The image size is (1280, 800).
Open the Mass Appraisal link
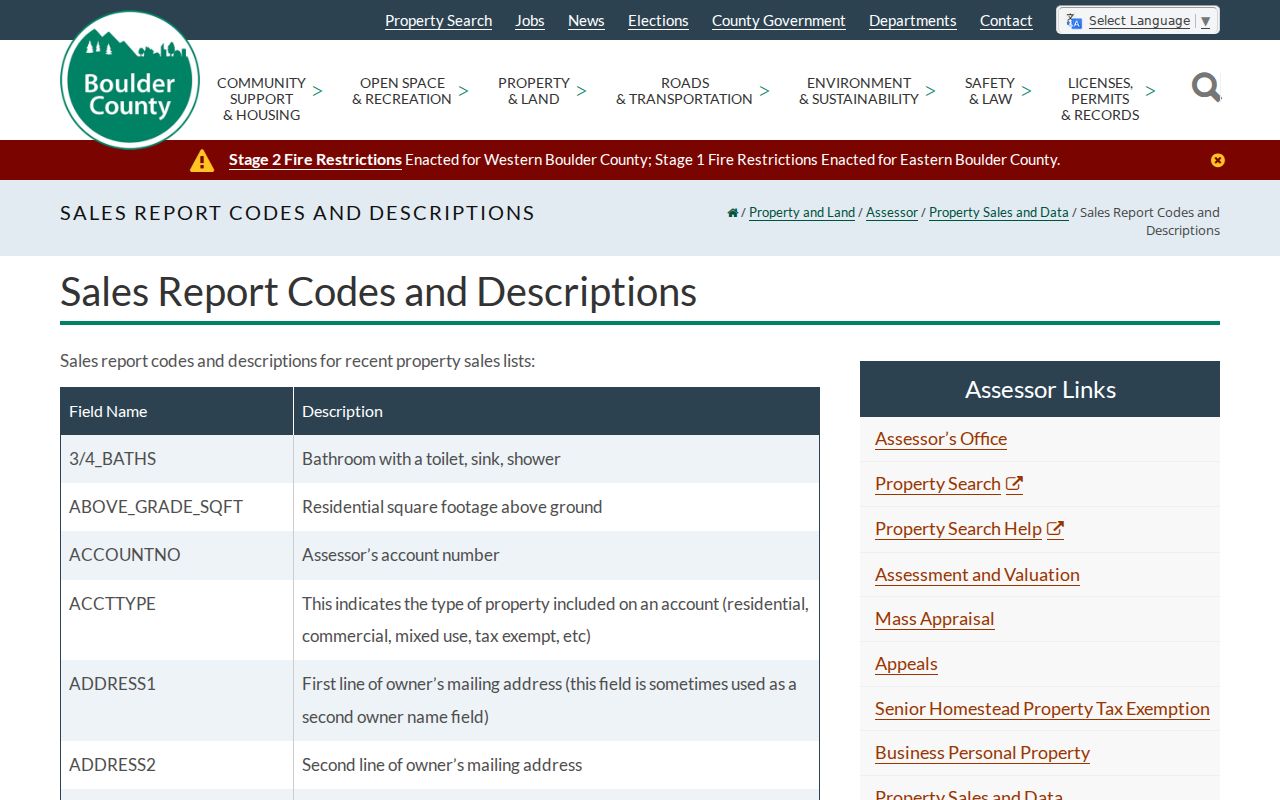[x=935, y=619]
